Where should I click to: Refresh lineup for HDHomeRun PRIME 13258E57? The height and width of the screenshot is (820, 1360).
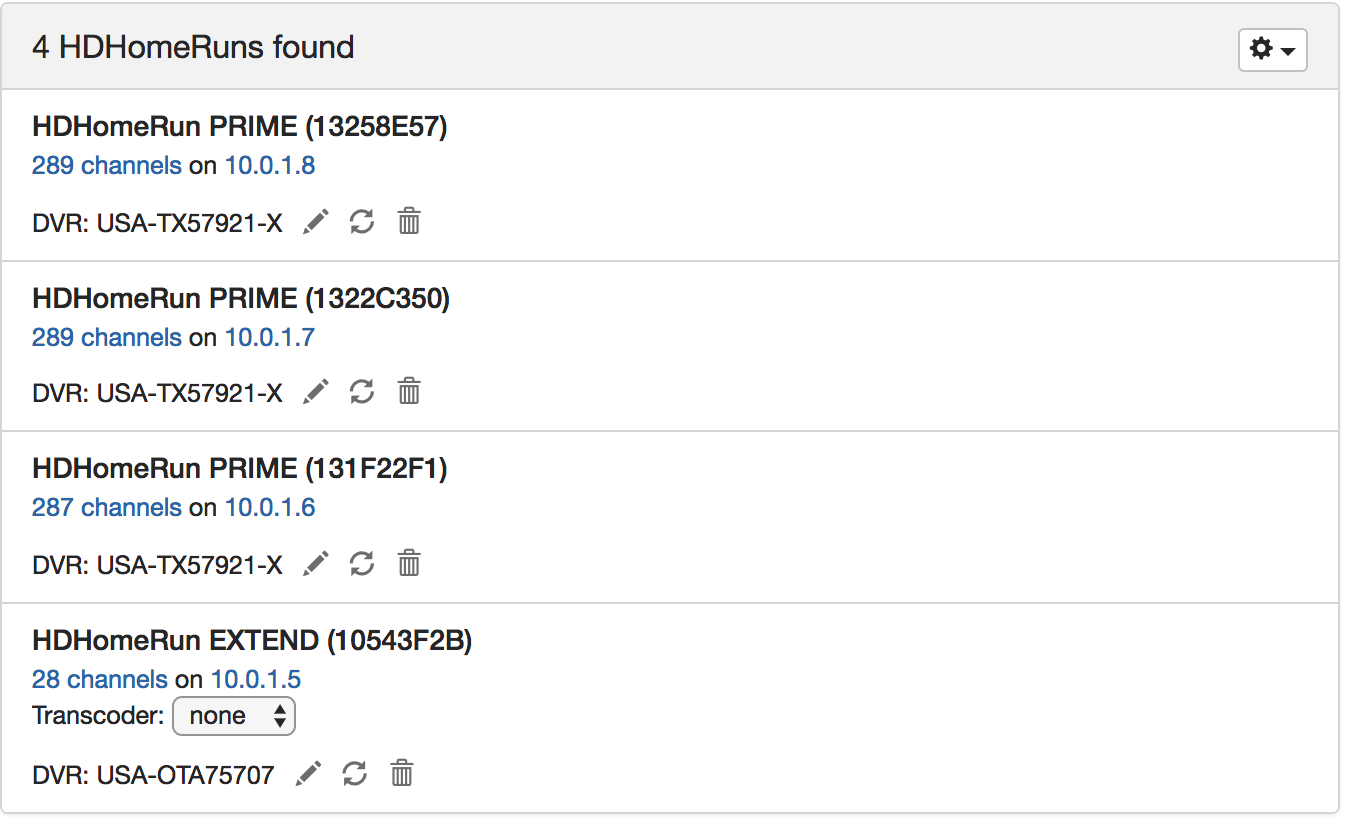pos(362,221)
